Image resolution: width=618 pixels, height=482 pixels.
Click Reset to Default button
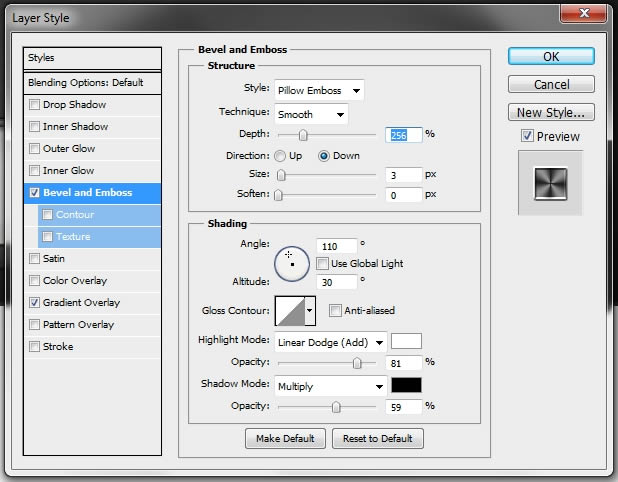coord(378,439)
